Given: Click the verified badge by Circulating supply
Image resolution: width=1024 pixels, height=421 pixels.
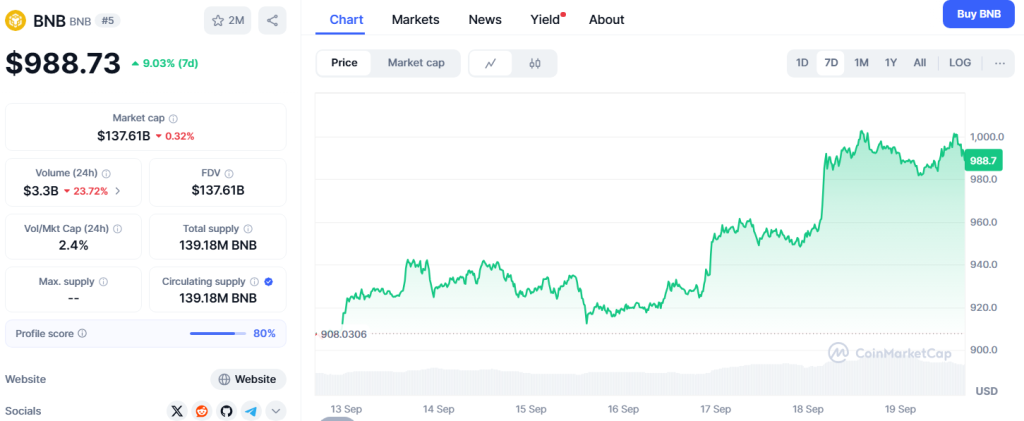Looking at the screenshot, I should pyautogui.click(x=268, y=282).
